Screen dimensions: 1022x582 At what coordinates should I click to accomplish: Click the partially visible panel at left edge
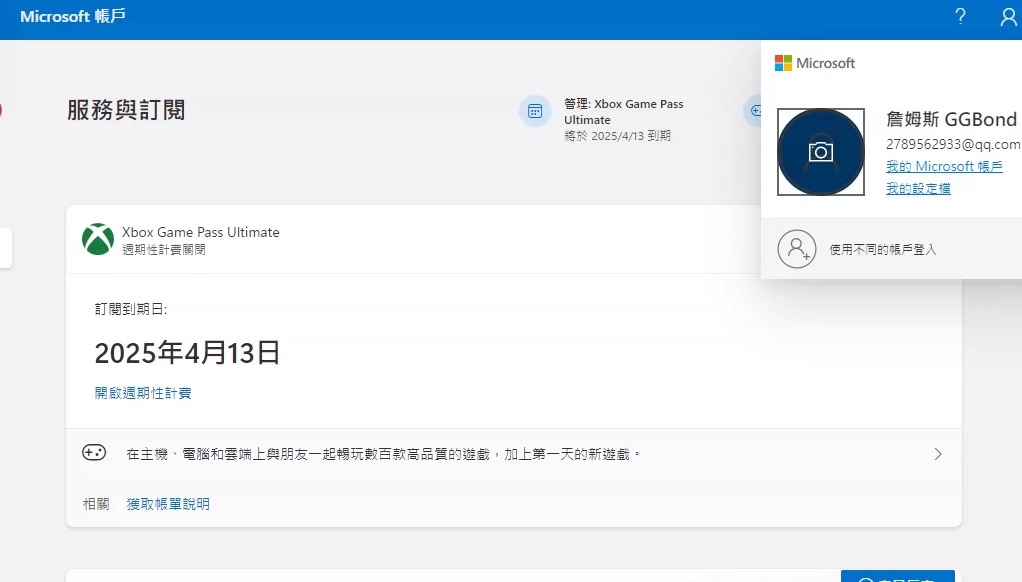click(x=7, y=250)
